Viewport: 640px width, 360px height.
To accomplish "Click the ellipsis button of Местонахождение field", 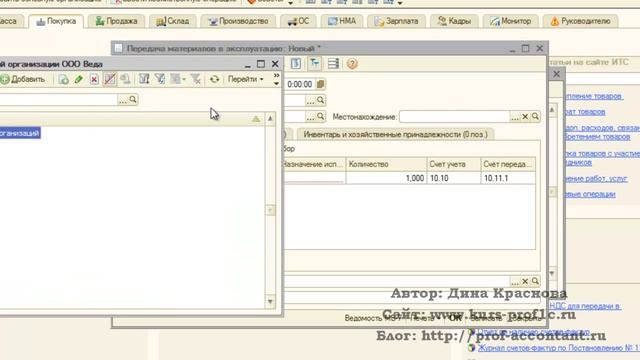I will (x=515, y=117).
